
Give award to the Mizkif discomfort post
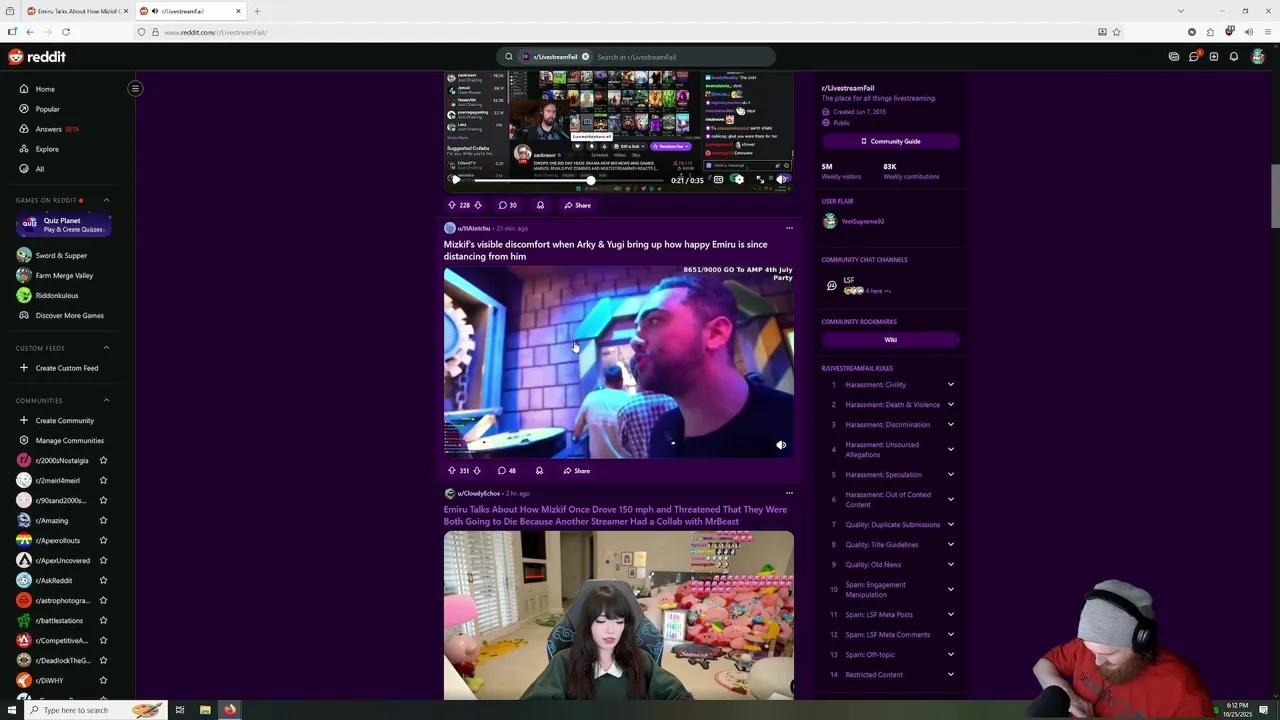[x=539, y=470]
